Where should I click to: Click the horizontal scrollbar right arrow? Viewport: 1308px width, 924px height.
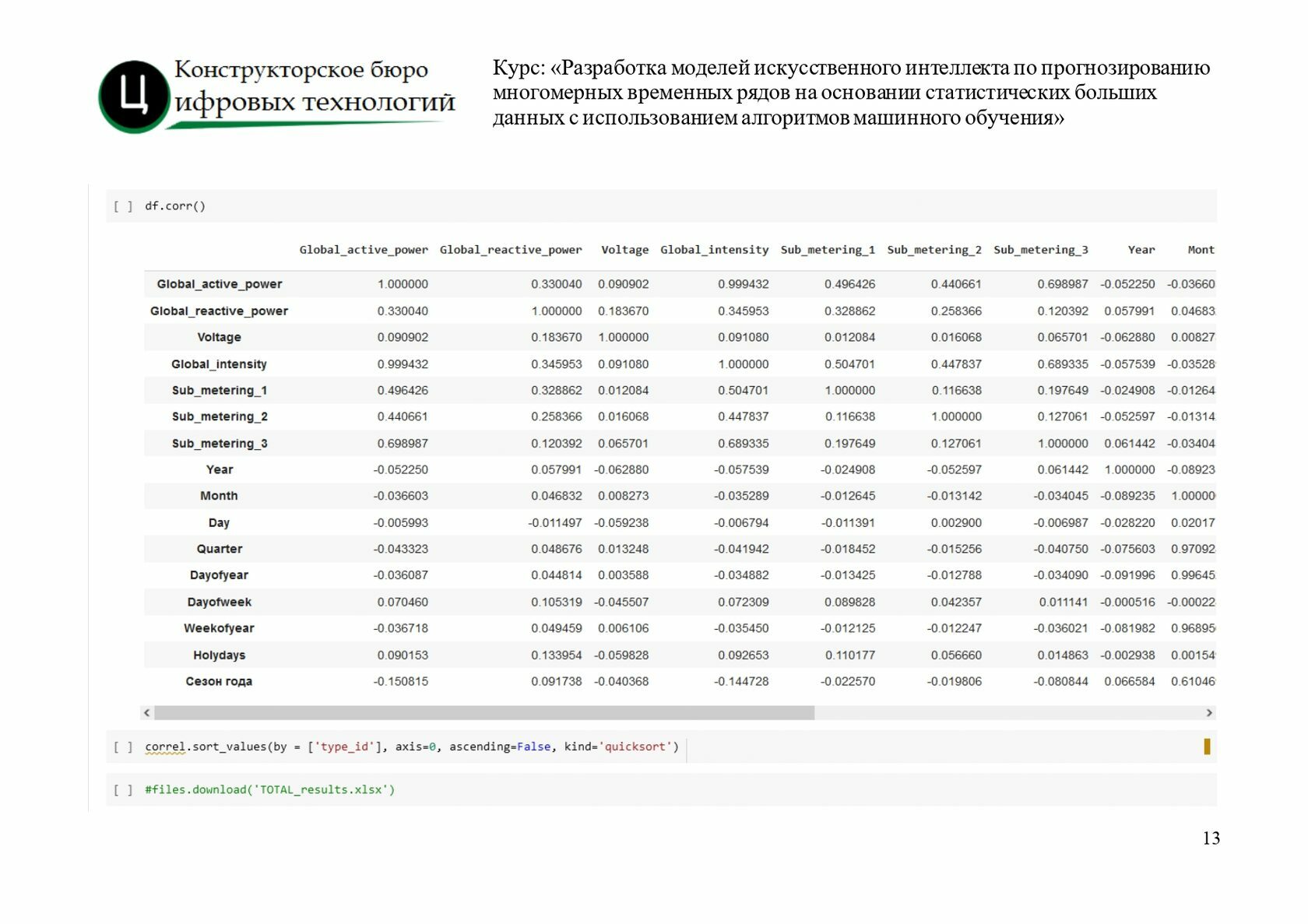[1209, 713]
